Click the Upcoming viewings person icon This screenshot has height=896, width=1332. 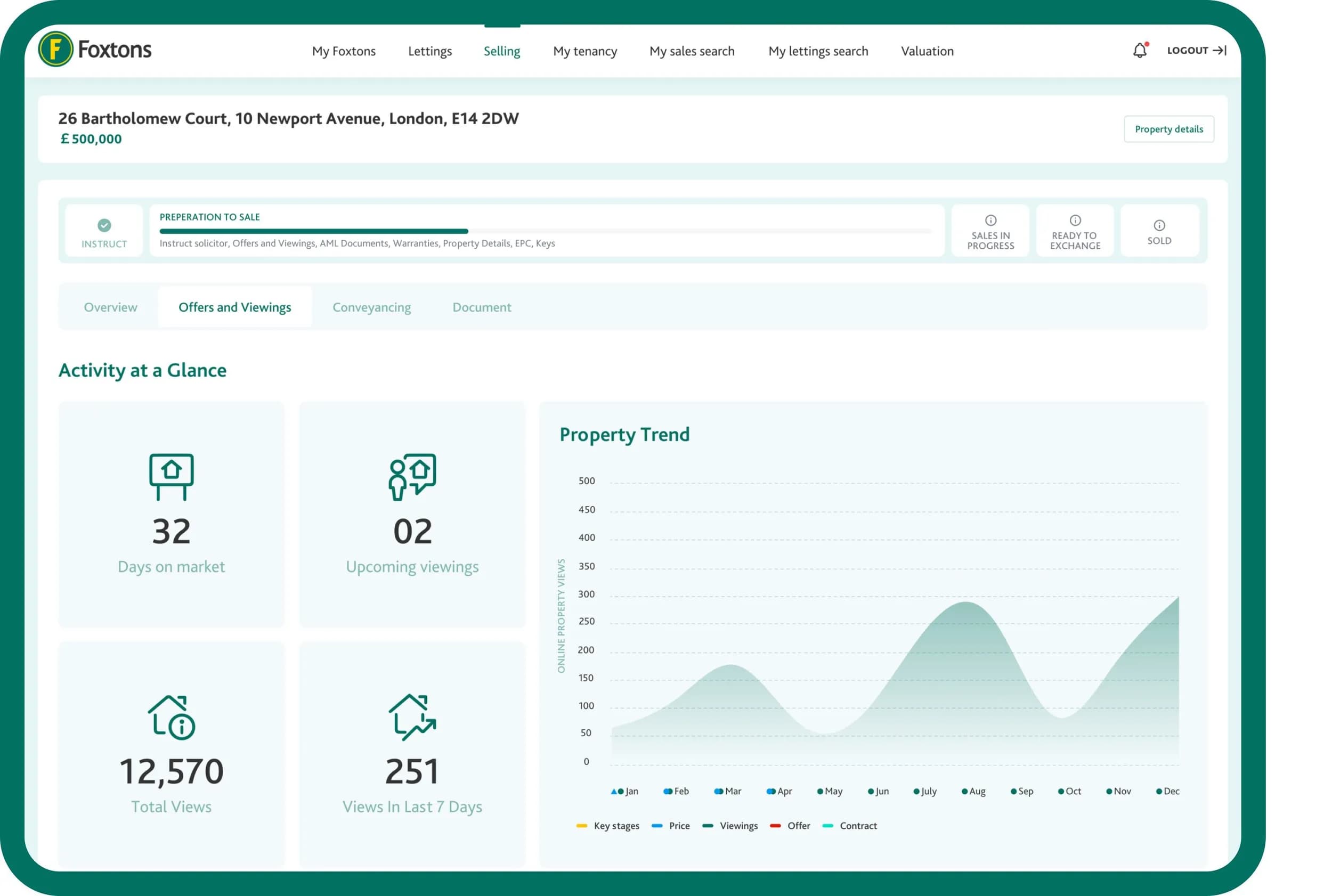(x=412, y=477)
